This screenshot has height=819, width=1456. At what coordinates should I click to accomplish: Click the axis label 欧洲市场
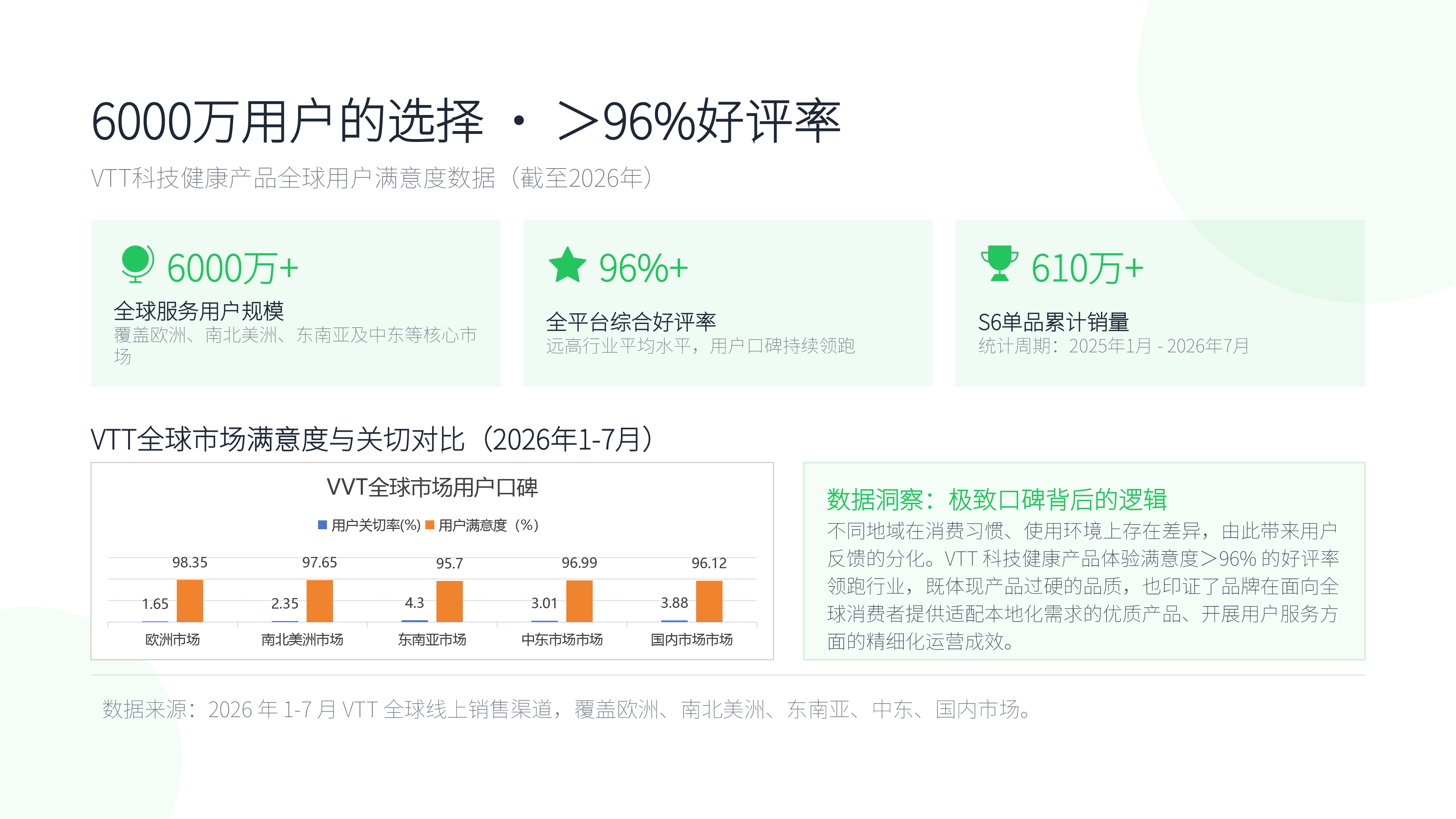pos(173,640)
